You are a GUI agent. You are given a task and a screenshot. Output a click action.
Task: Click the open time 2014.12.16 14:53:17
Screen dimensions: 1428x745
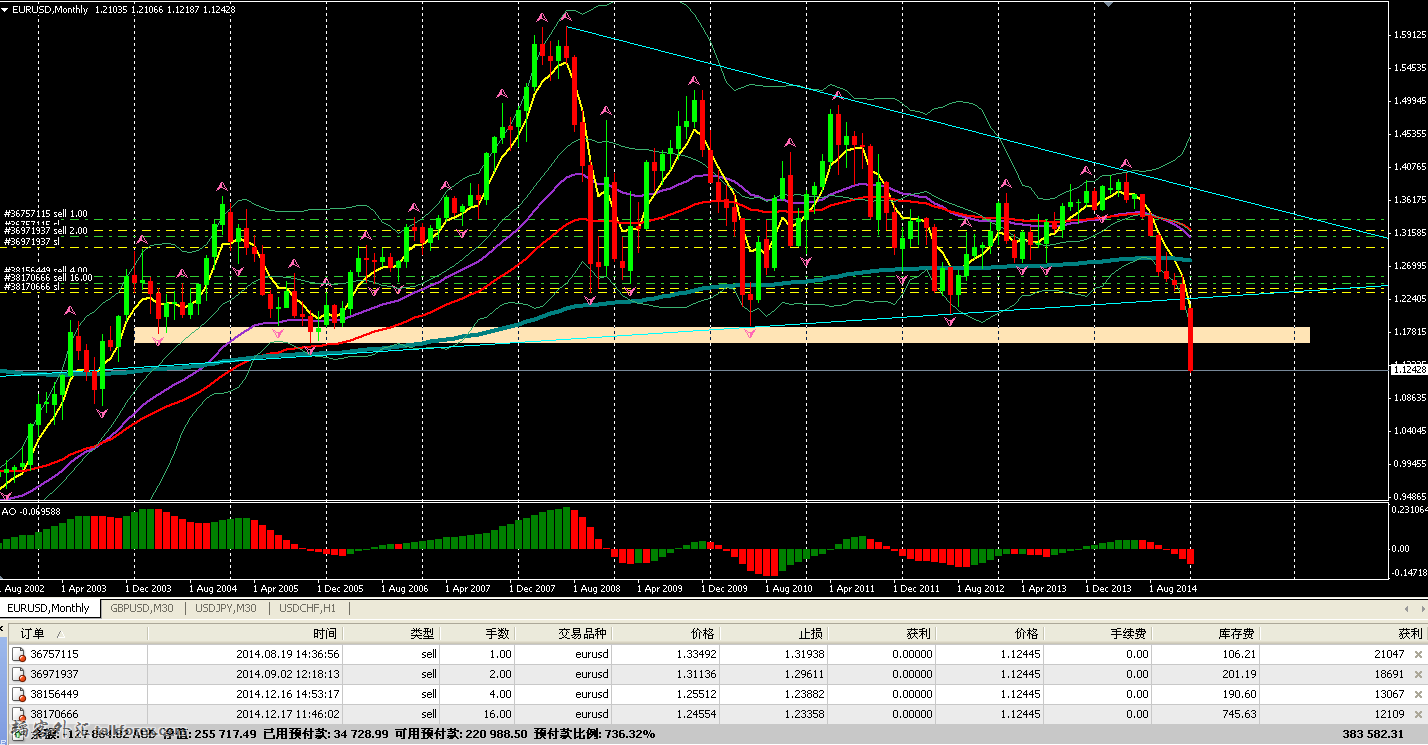pyautogui.click(x=288, y=694)
